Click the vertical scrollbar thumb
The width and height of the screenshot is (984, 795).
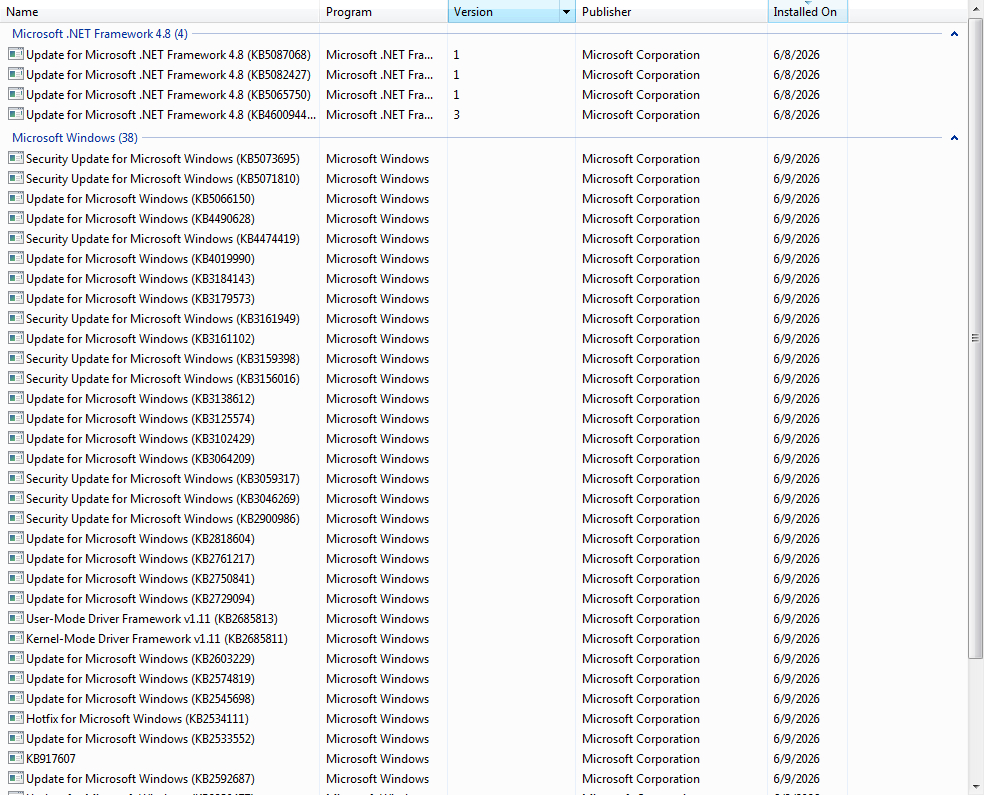pyautogui.click(x=975, y=338)
